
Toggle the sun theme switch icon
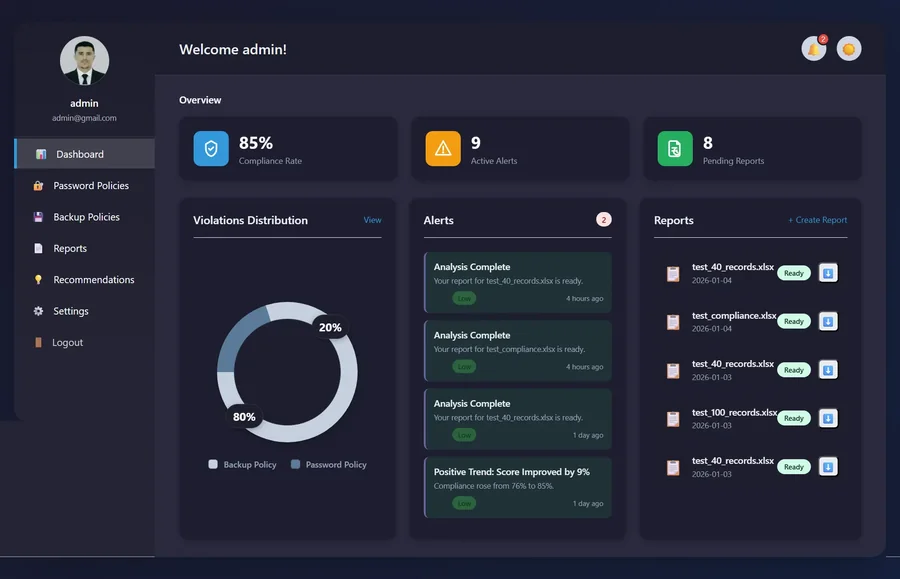point(849,49)
